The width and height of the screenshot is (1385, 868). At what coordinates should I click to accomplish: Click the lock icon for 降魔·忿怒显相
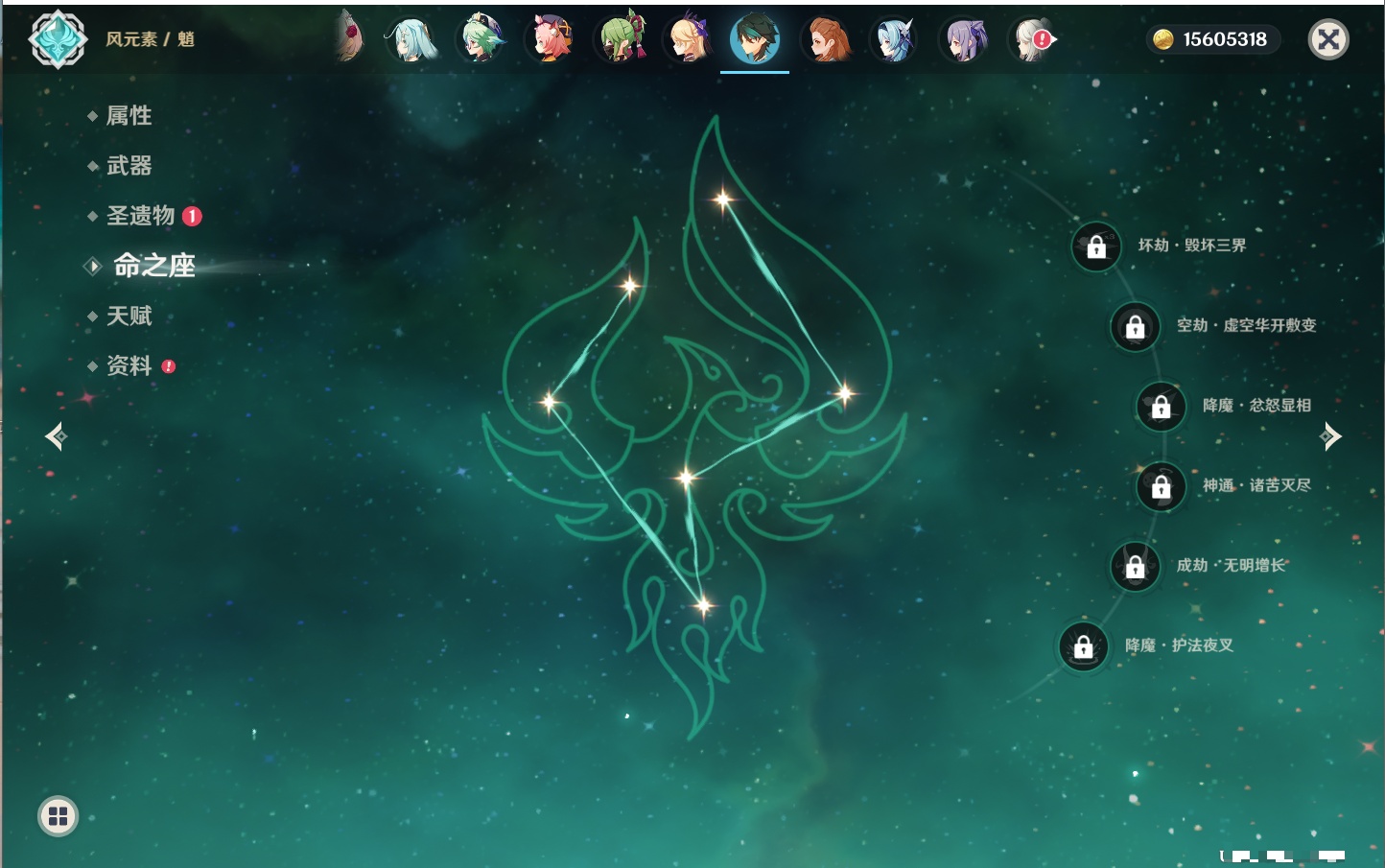(x=1161, y=406)
